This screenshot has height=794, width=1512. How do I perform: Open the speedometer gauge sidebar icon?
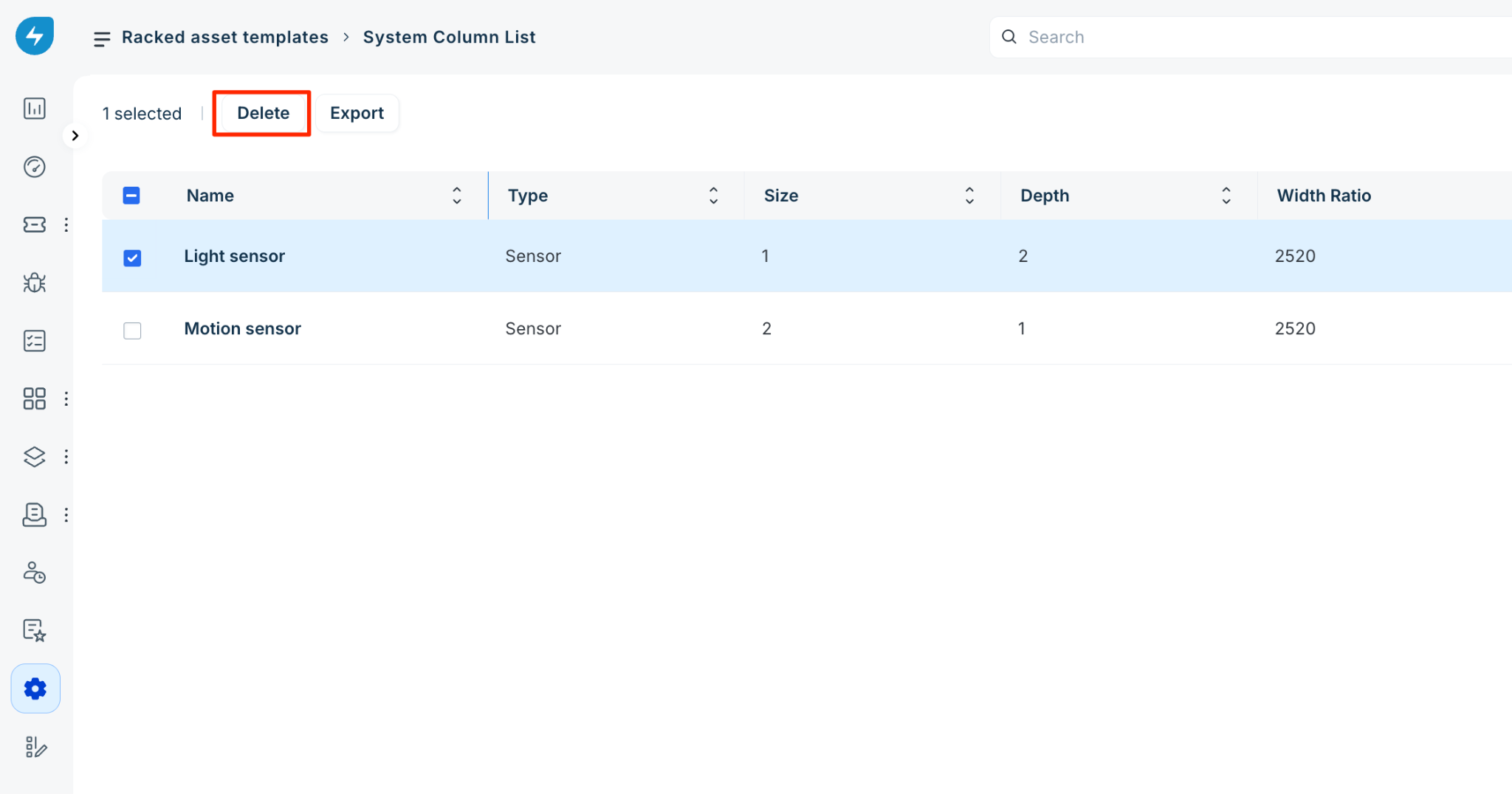pyautogui.click(x=35, y=167)
